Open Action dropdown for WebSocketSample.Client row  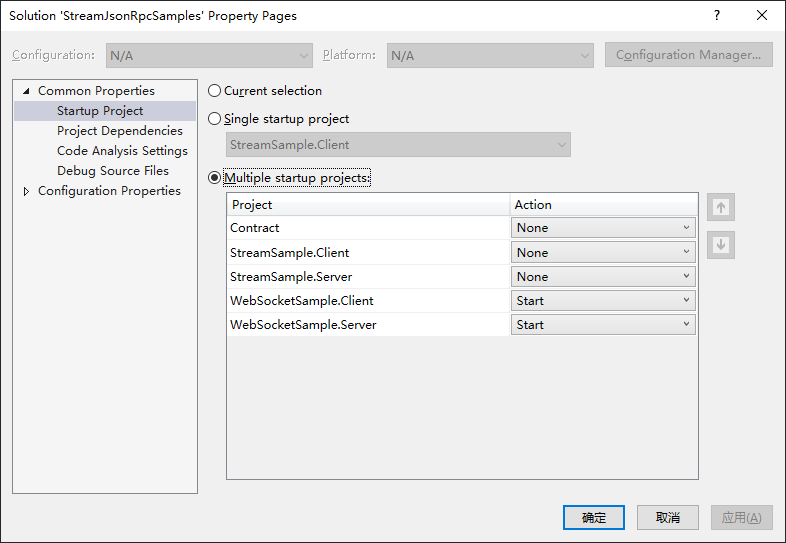click(603, 301)
